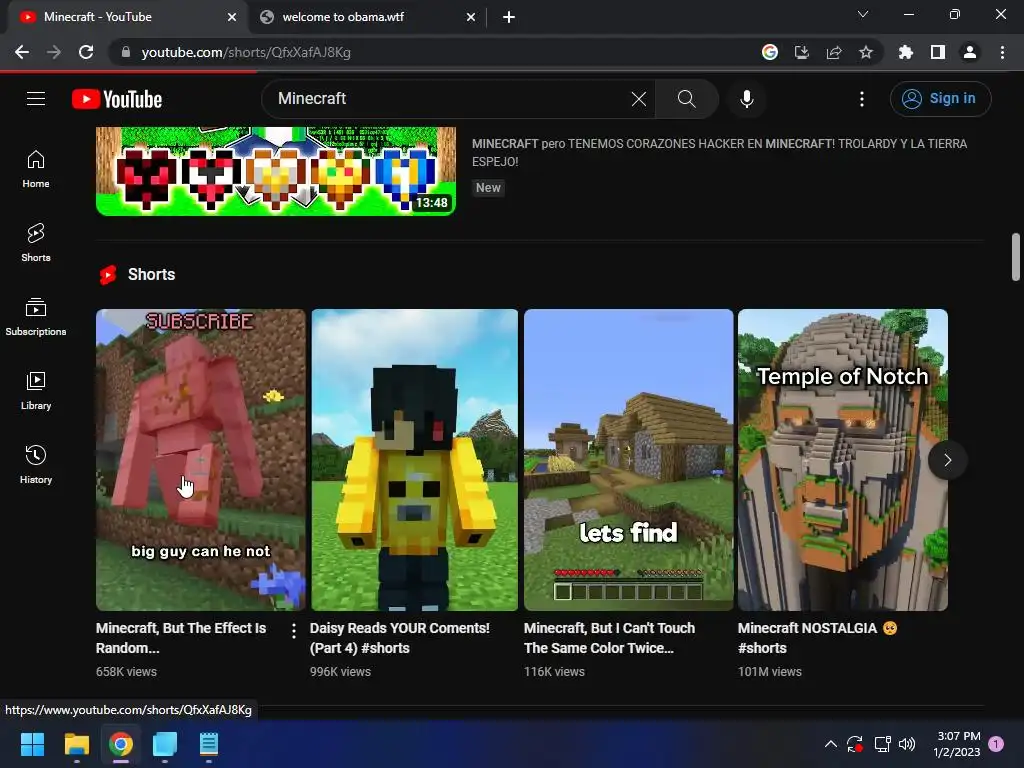Open the Notepad taskbar icon
The height and width of the screenshot is (768, 1024).
[209, 744]
